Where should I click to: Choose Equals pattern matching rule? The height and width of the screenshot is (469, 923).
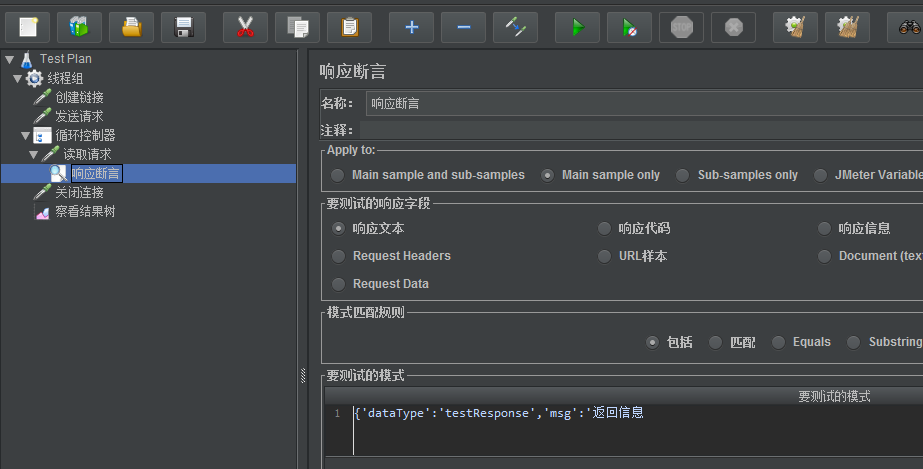click(779, 342)
